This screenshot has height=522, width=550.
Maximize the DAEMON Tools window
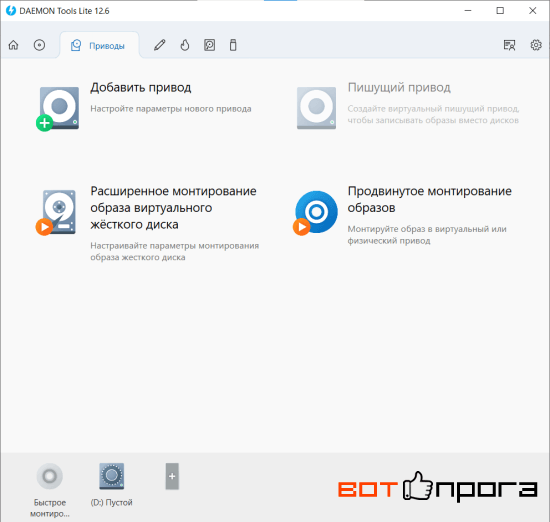[500, 11]
